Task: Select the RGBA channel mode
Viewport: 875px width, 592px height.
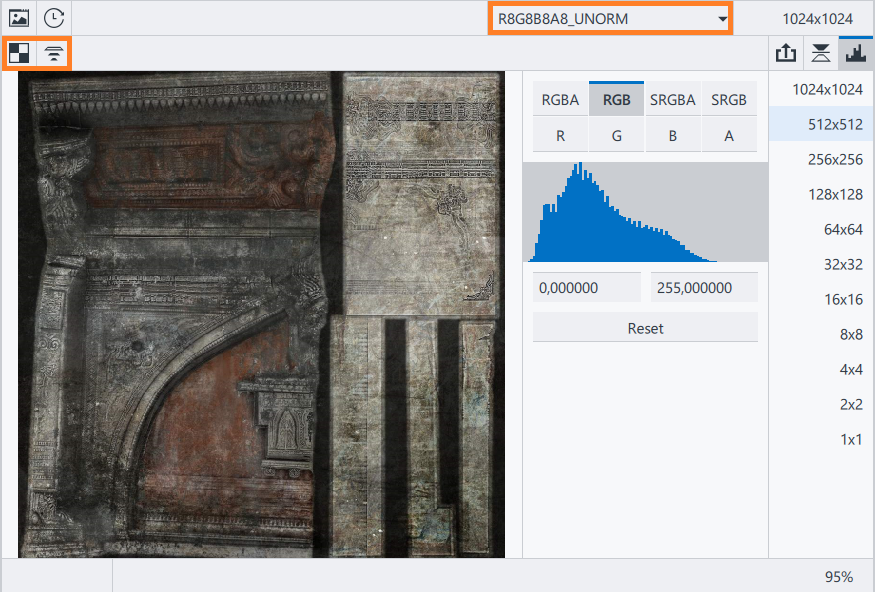Action: click(560, 99)
